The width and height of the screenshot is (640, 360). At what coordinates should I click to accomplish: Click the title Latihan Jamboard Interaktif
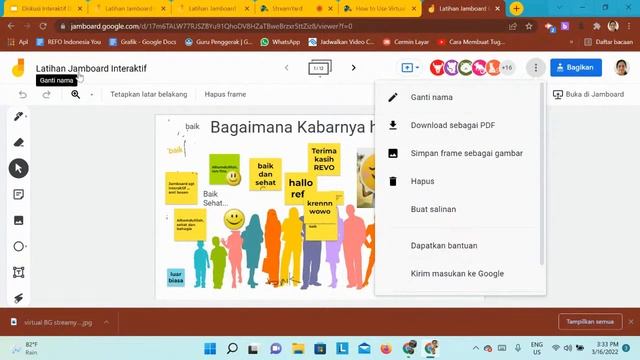tap(91, 68)
